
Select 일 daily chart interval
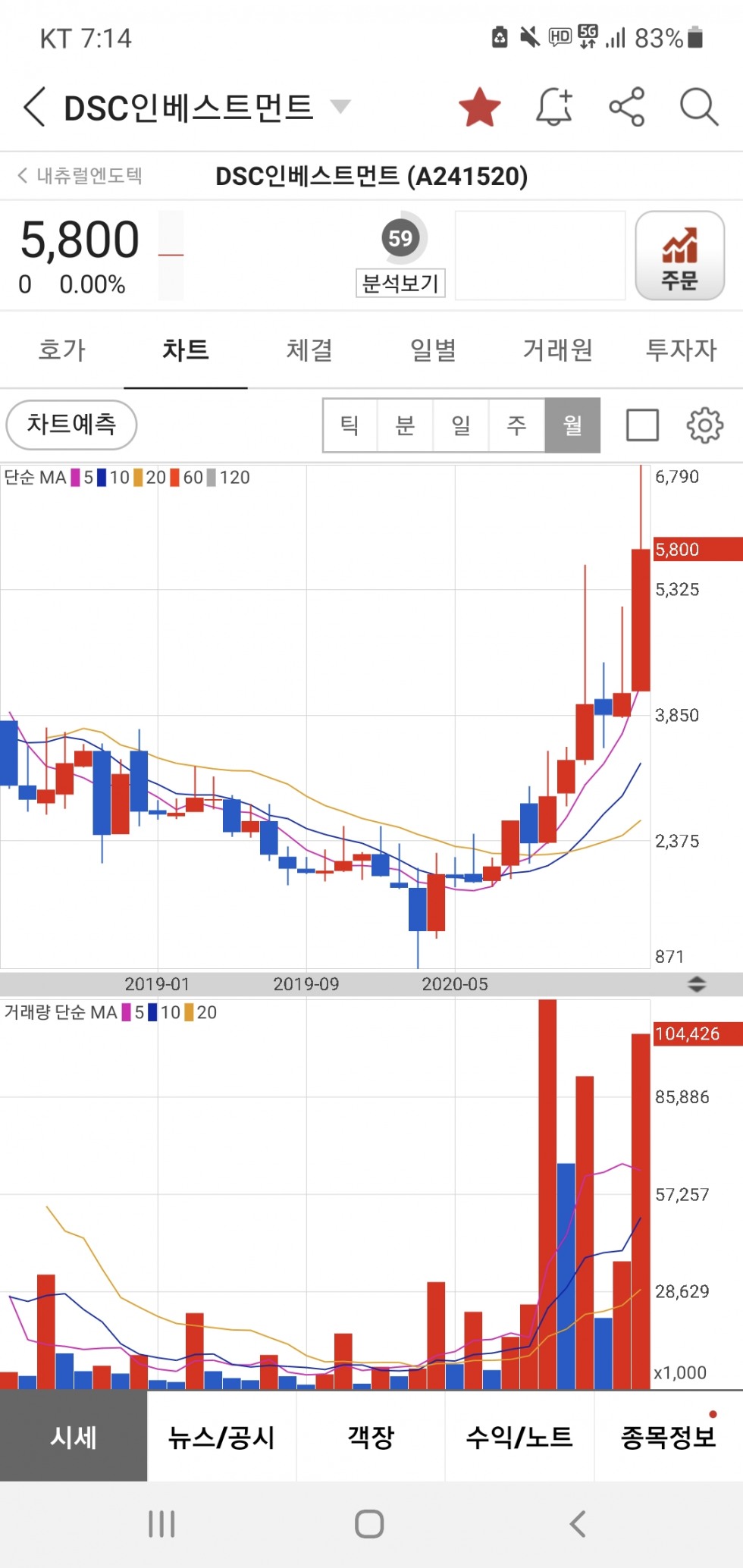(x=461, y=425)
